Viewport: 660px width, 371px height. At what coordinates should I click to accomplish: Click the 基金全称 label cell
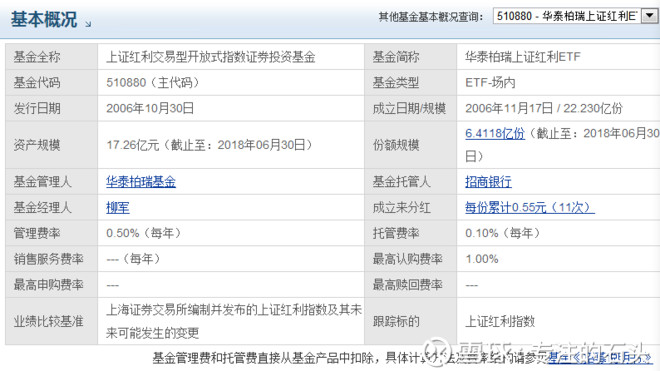click(x=51, y=57)
